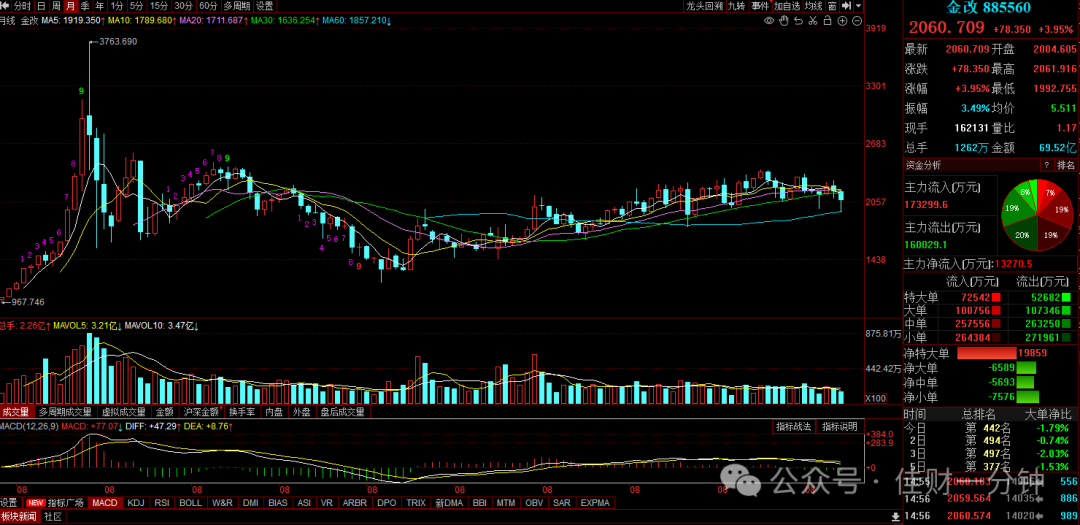
Task: Open the download arrow icon at bottom right
Action: click(x=895, y=515)
